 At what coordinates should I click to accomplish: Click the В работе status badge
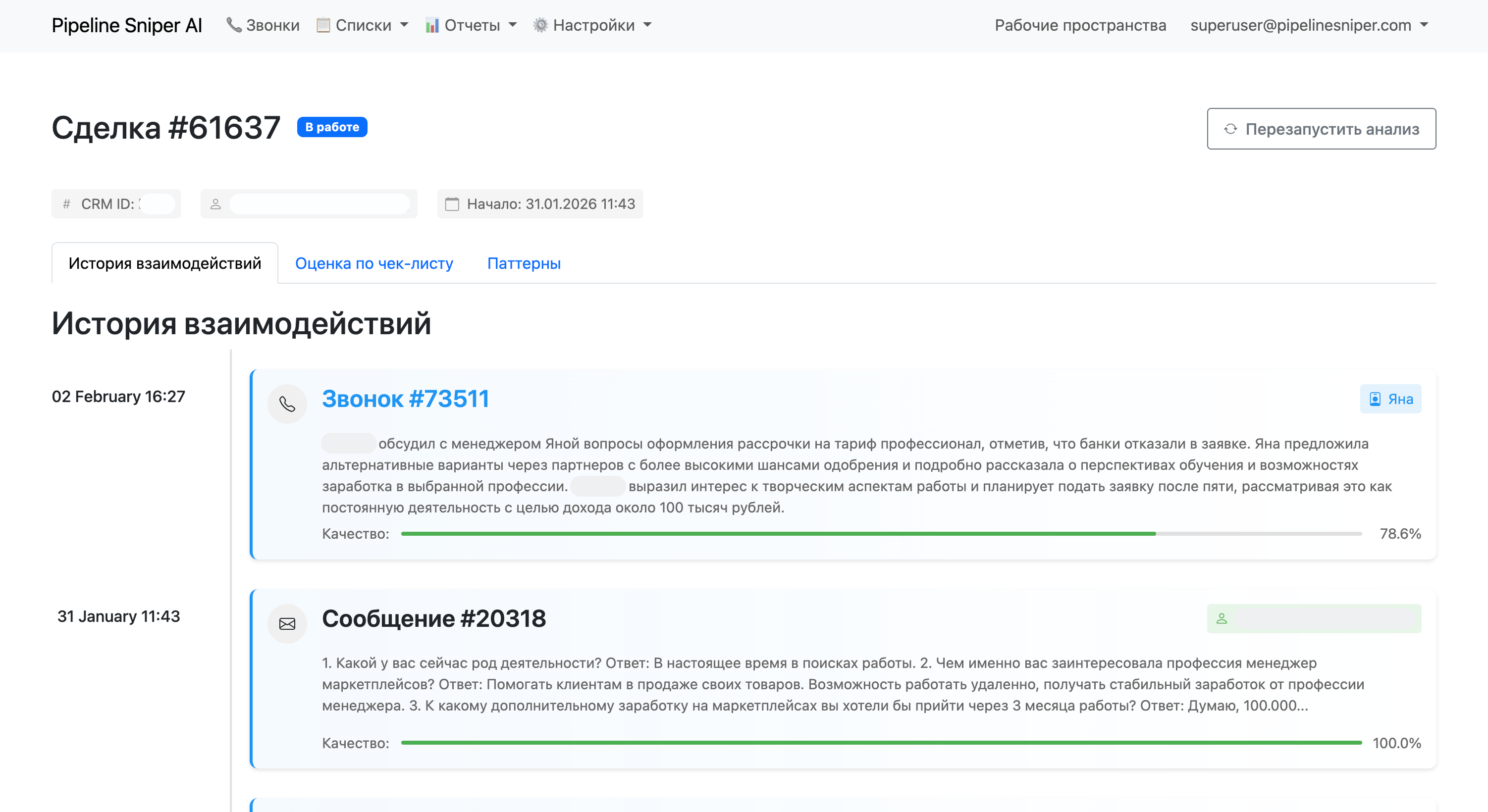click(x=331, y=127)
